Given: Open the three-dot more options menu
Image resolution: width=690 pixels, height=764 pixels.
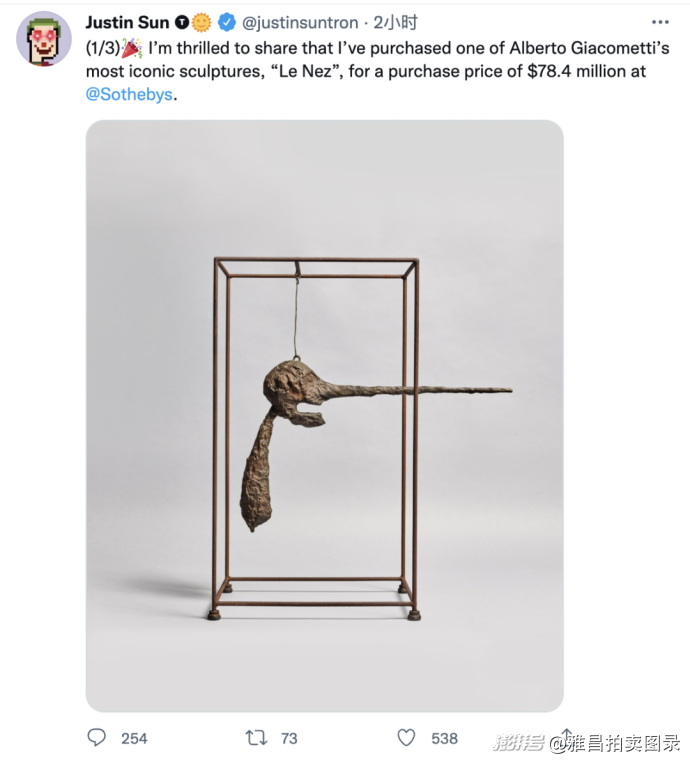Looking at the screenshot, I should pyautogui.click(x=660, y=22).
